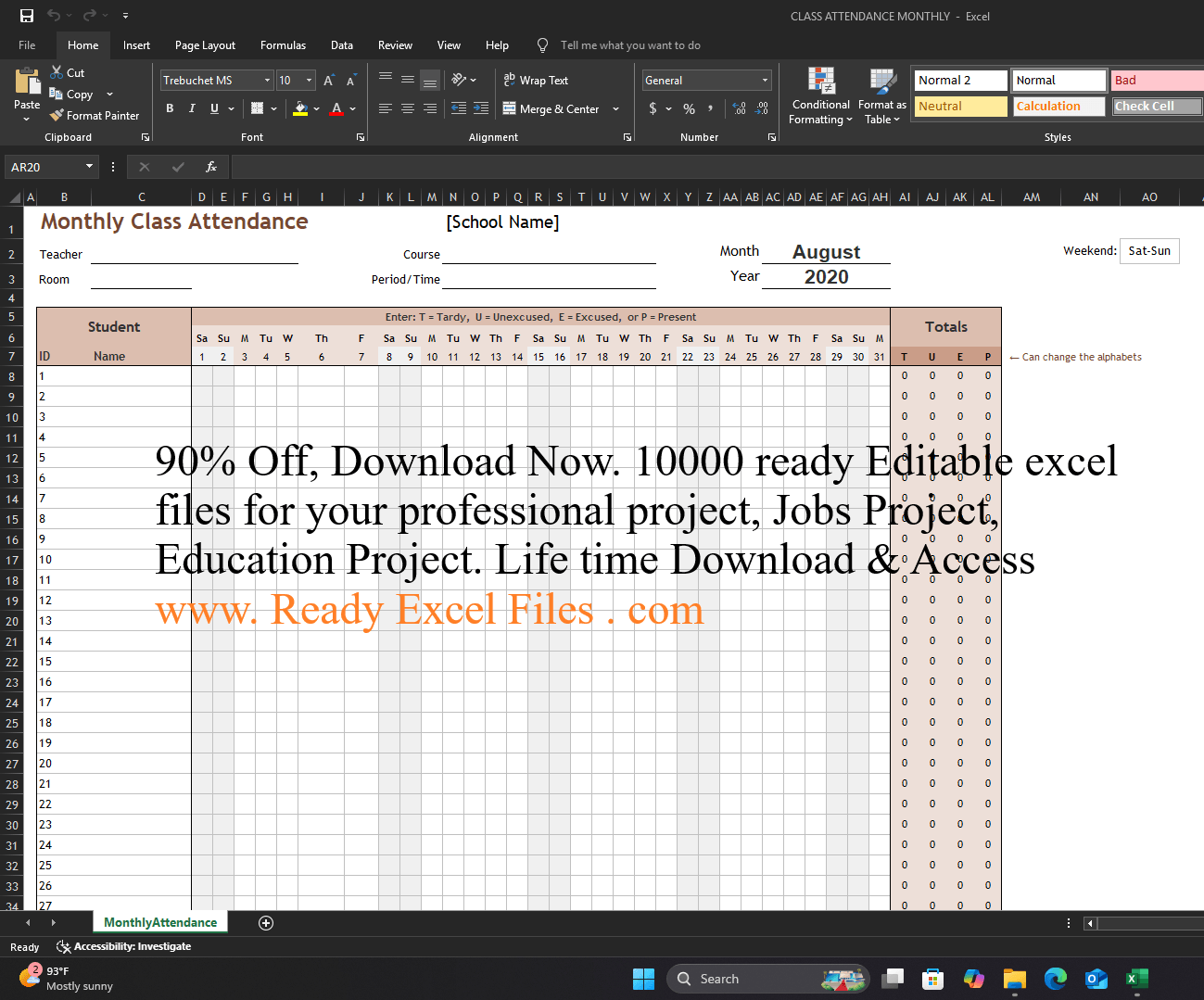Click the Fill Color bucket icon
This screenshot has width=1204, height=1000.
[300, 108]
